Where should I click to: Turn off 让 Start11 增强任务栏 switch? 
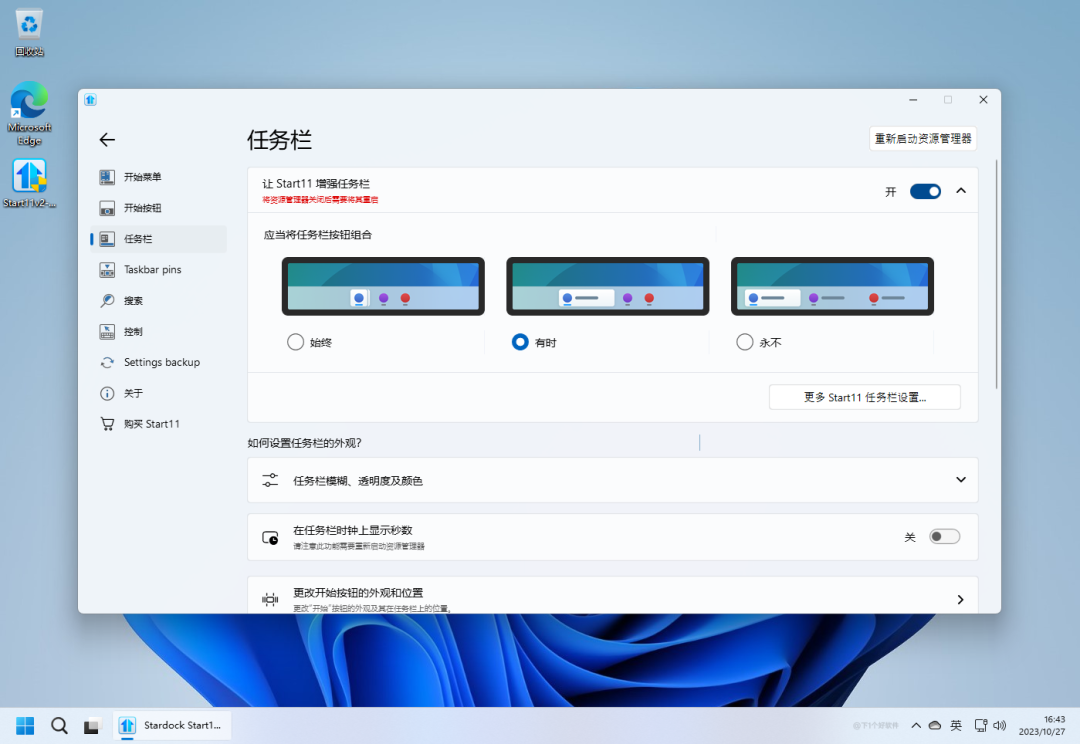(x=925, y=192)
